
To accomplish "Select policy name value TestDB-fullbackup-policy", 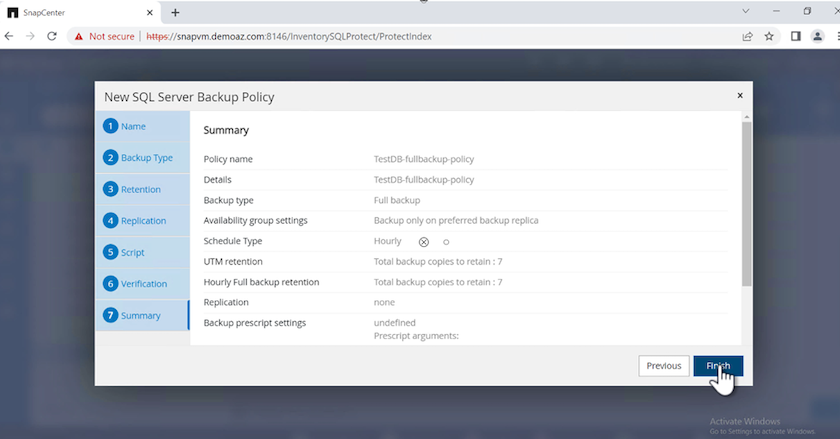I will click(x=424, y=159).
